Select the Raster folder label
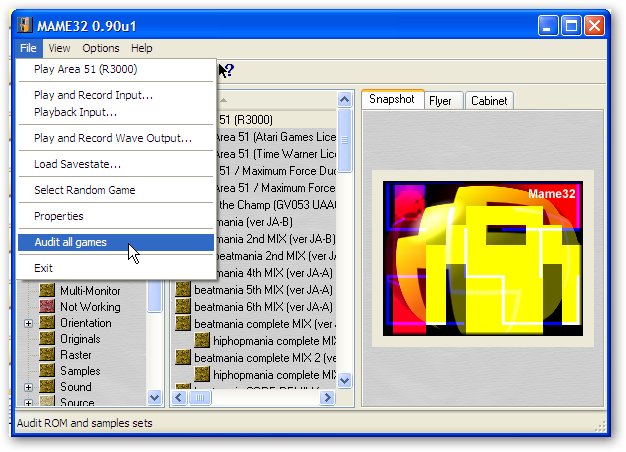This screenshot has height=452, width=626. point(76,355)
